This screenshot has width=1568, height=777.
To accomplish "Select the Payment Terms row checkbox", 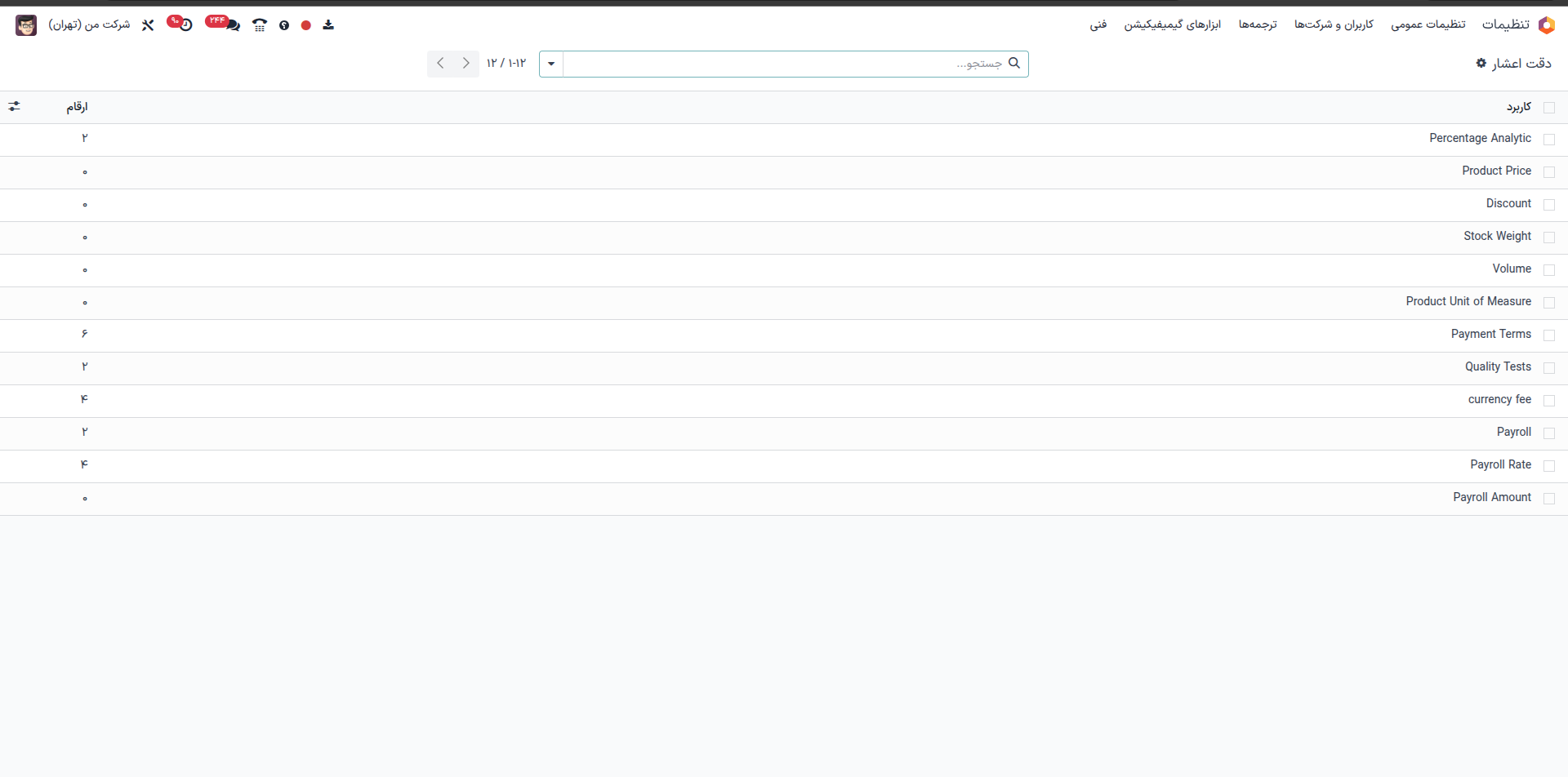I will [1549, 335].
